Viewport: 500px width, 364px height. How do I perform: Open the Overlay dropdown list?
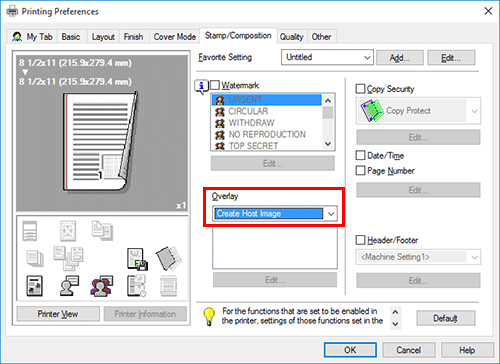pyautogui.click(x=331, y=214)
